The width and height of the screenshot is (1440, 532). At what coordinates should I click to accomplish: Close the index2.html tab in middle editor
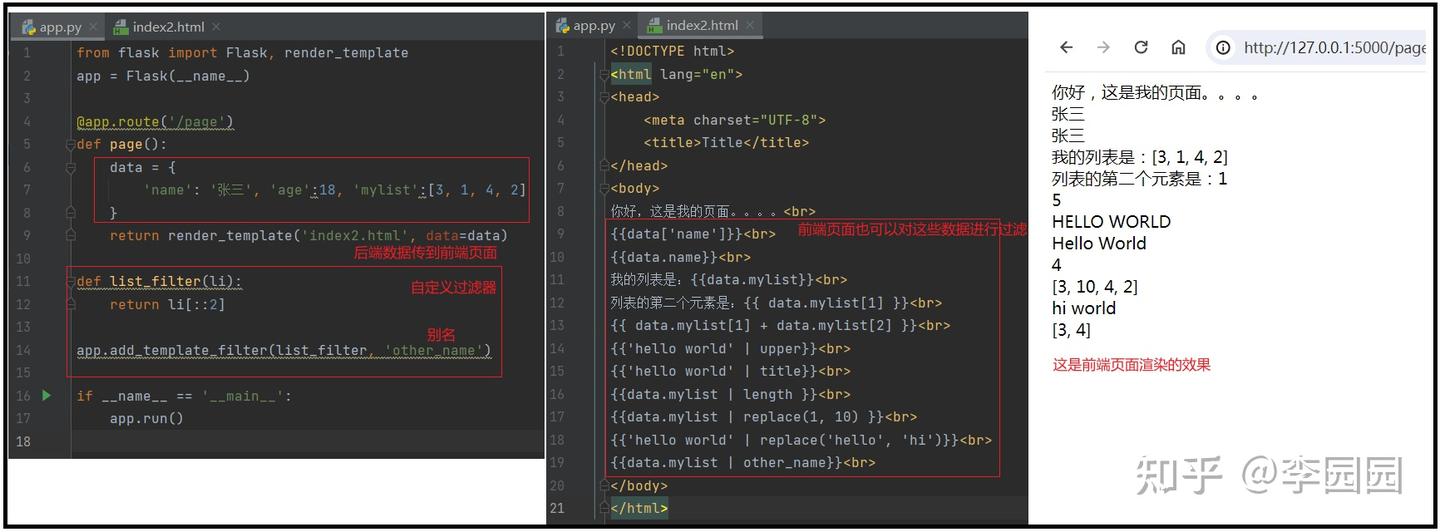749,25
